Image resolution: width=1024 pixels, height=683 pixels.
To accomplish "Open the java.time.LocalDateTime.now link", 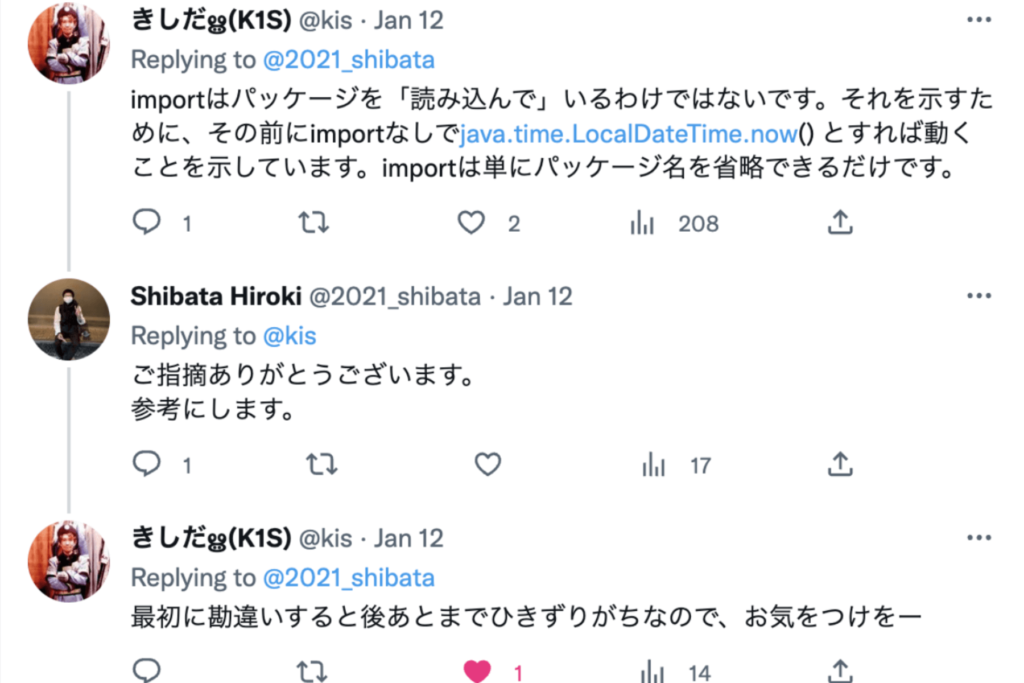I will tap(628, 132).
